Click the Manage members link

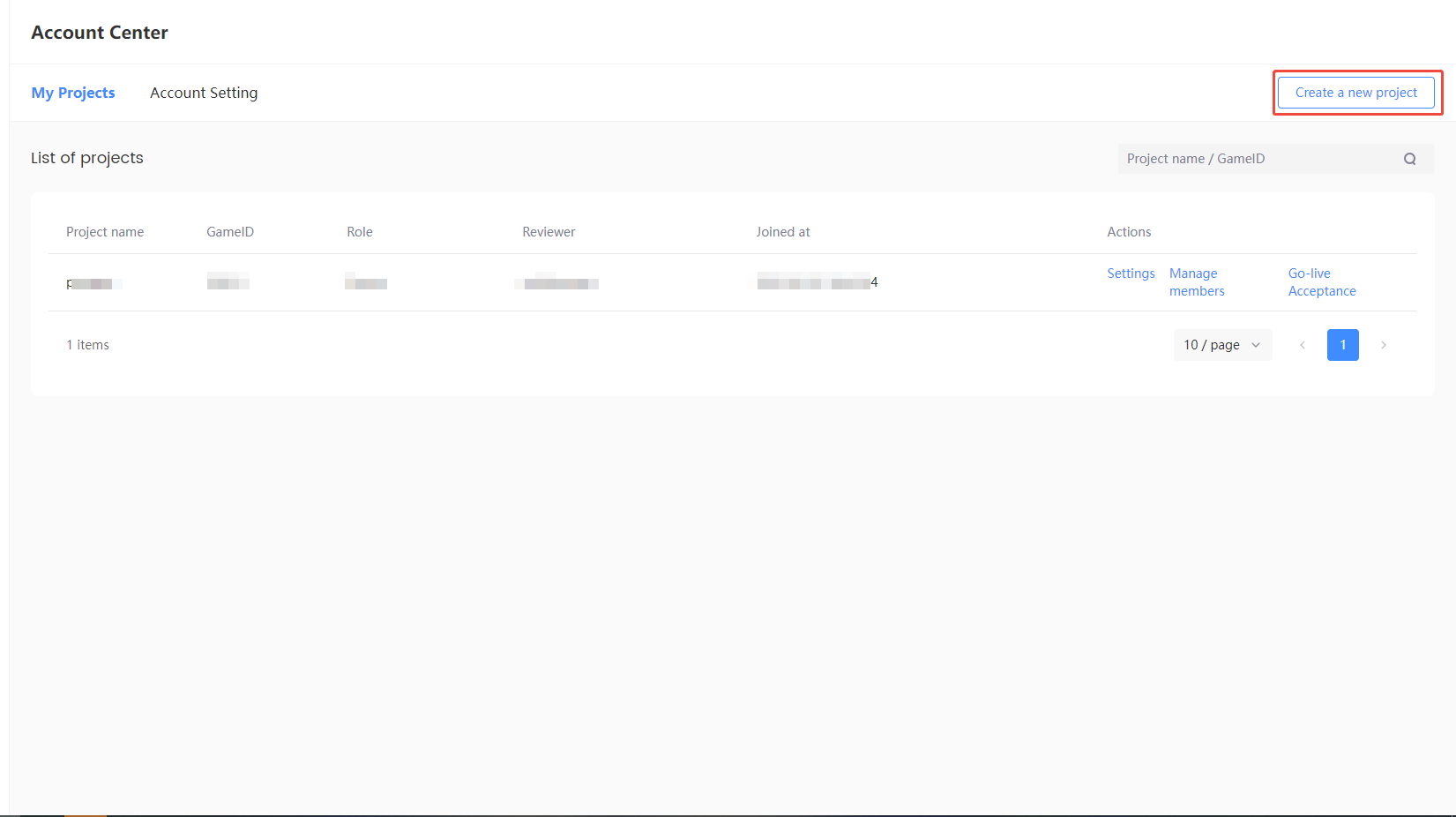1196,282
